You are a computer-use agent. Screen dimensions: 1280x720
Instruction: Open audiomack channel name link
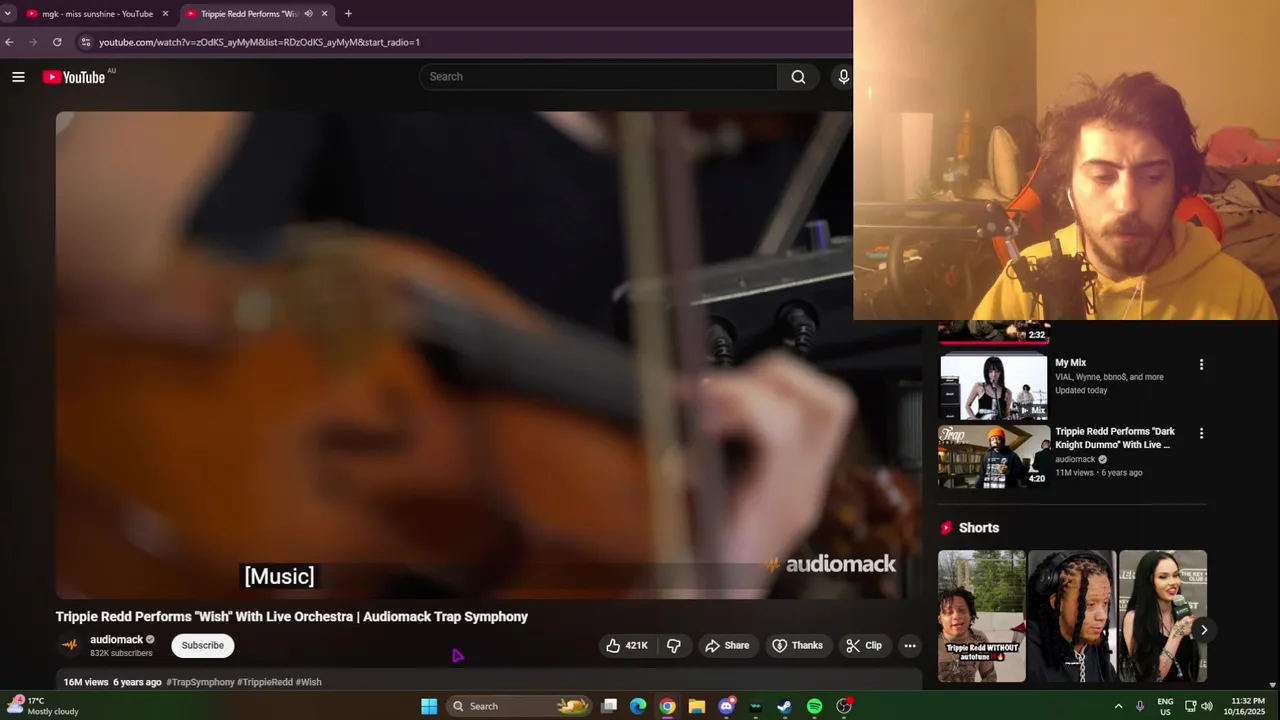tap(117, 640)
